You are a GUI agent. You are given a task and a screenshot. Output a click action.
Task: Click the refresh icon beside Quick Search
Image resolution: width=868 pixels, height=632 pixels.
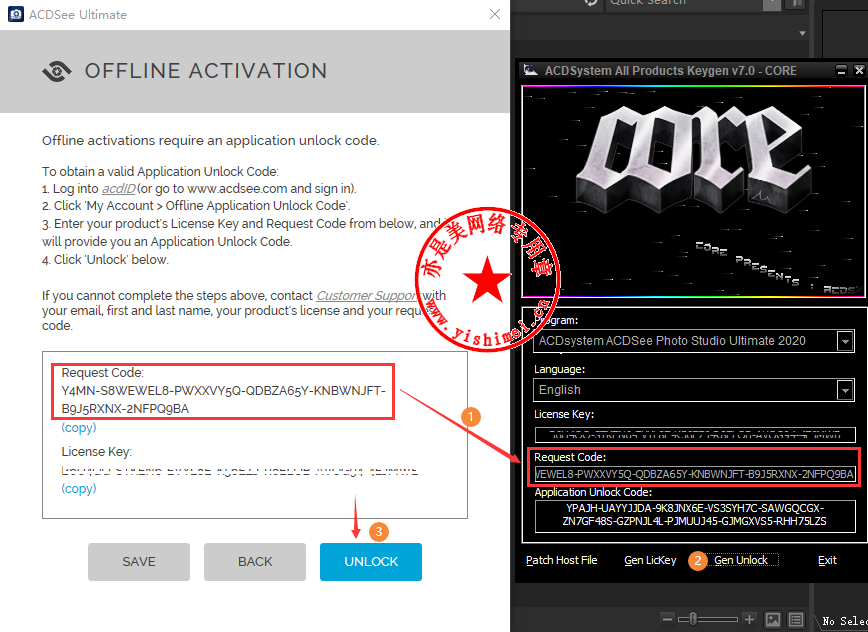coord(591,3)
